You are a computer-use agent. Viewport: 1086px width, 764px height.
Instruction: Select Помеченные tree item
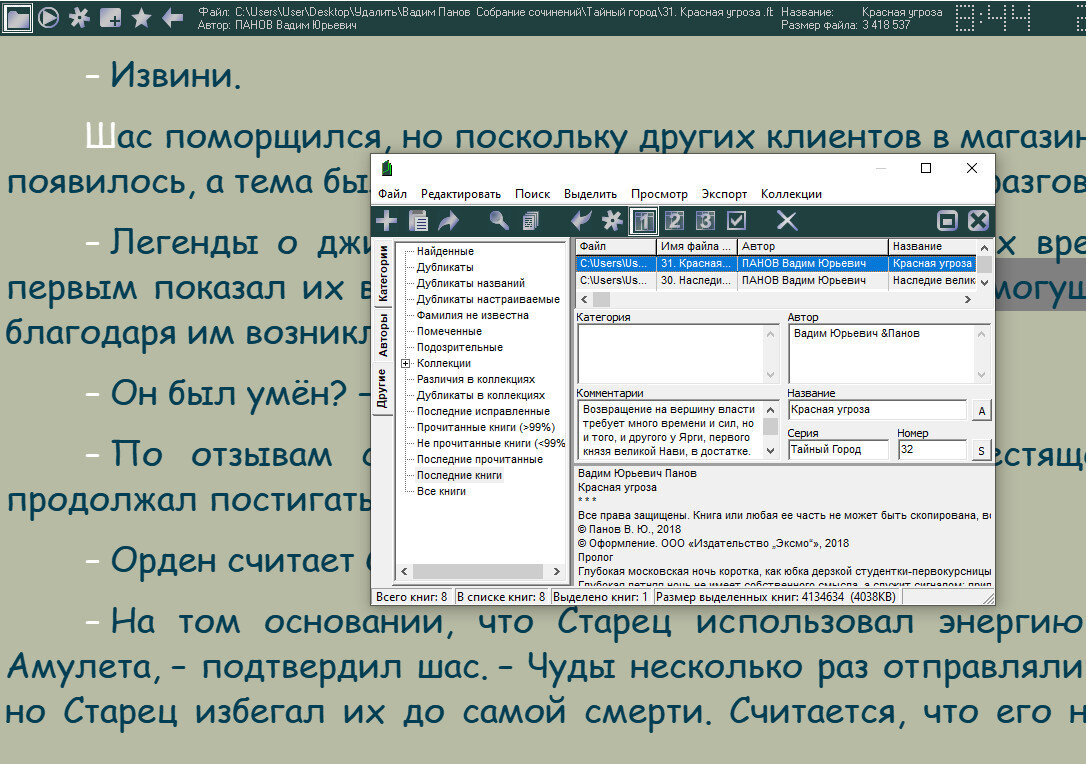coord(449,331)
